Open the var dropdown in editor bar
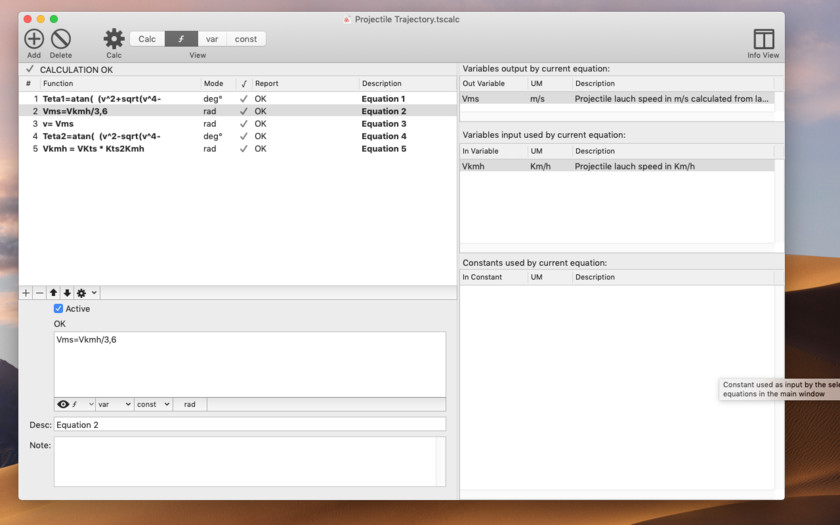The image size is (840, 525). pos(115,404)
